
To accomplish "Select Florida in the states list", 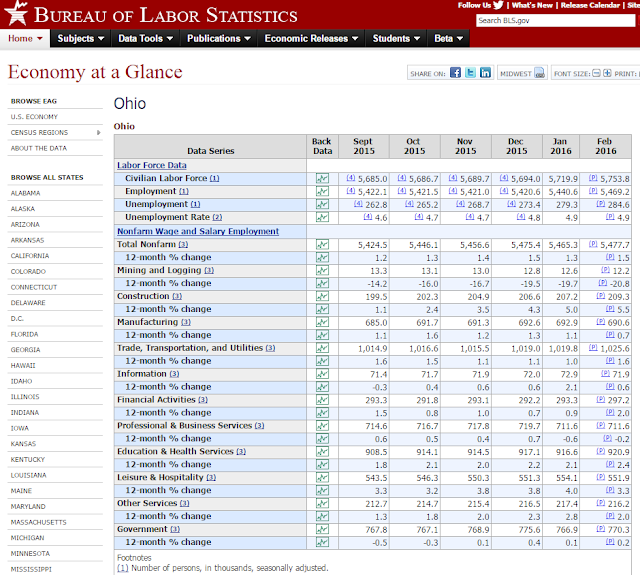I will (x=24, y=334).
